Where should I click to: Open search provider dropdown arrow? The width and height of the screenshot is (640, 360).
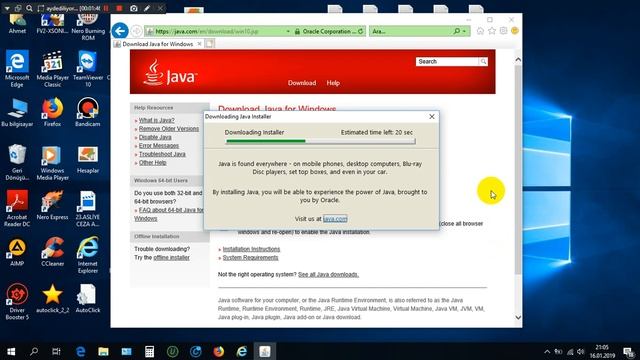pyautogui.click(x=464, y=31)
